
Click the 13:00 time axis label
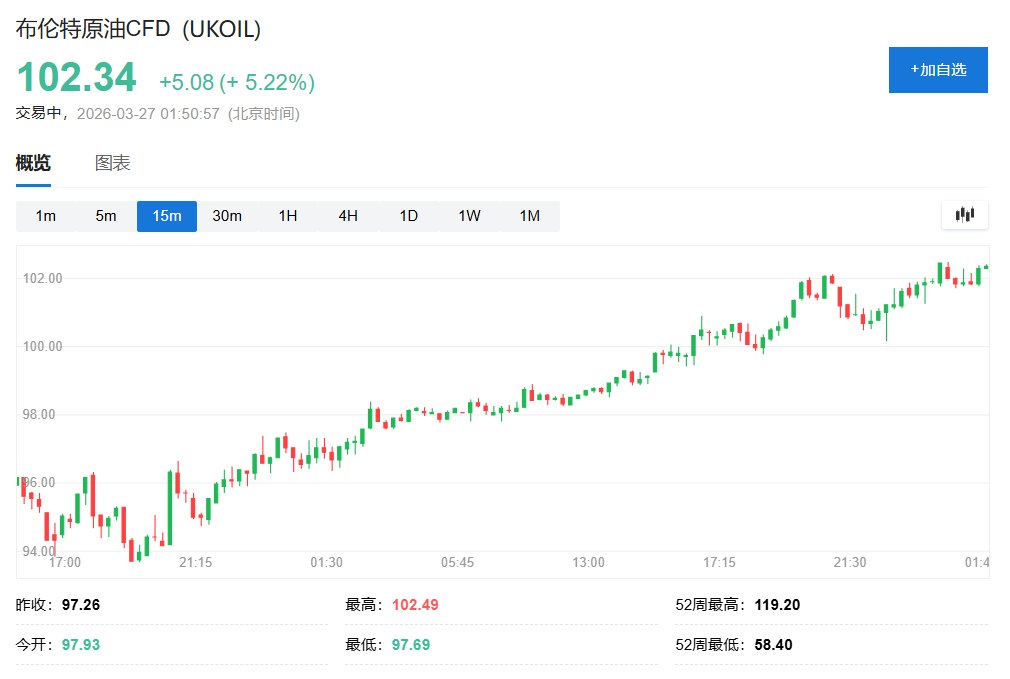[588, 563]
